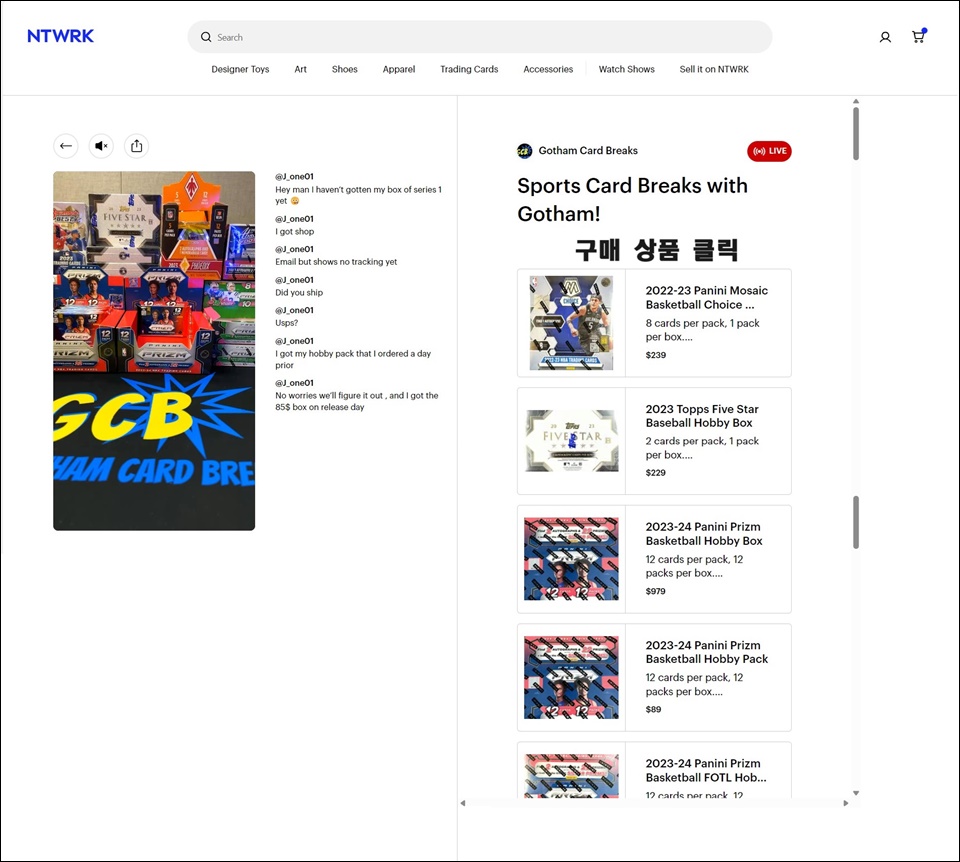
Task: Click the $979 price
Action: click(x=656, y=591)
